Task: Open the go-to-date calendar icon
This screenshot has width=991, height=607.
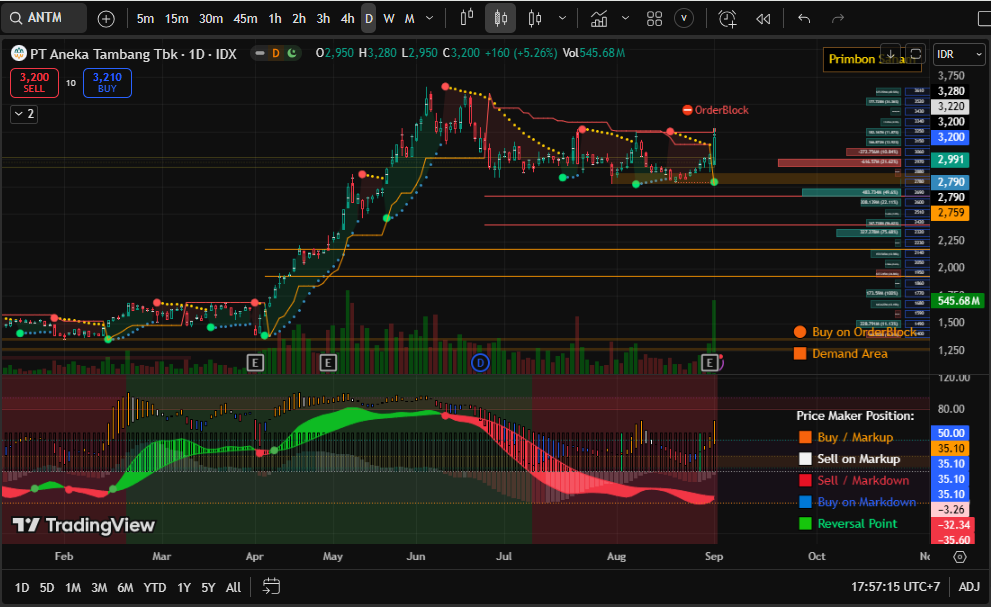Action: coord(271,586)
